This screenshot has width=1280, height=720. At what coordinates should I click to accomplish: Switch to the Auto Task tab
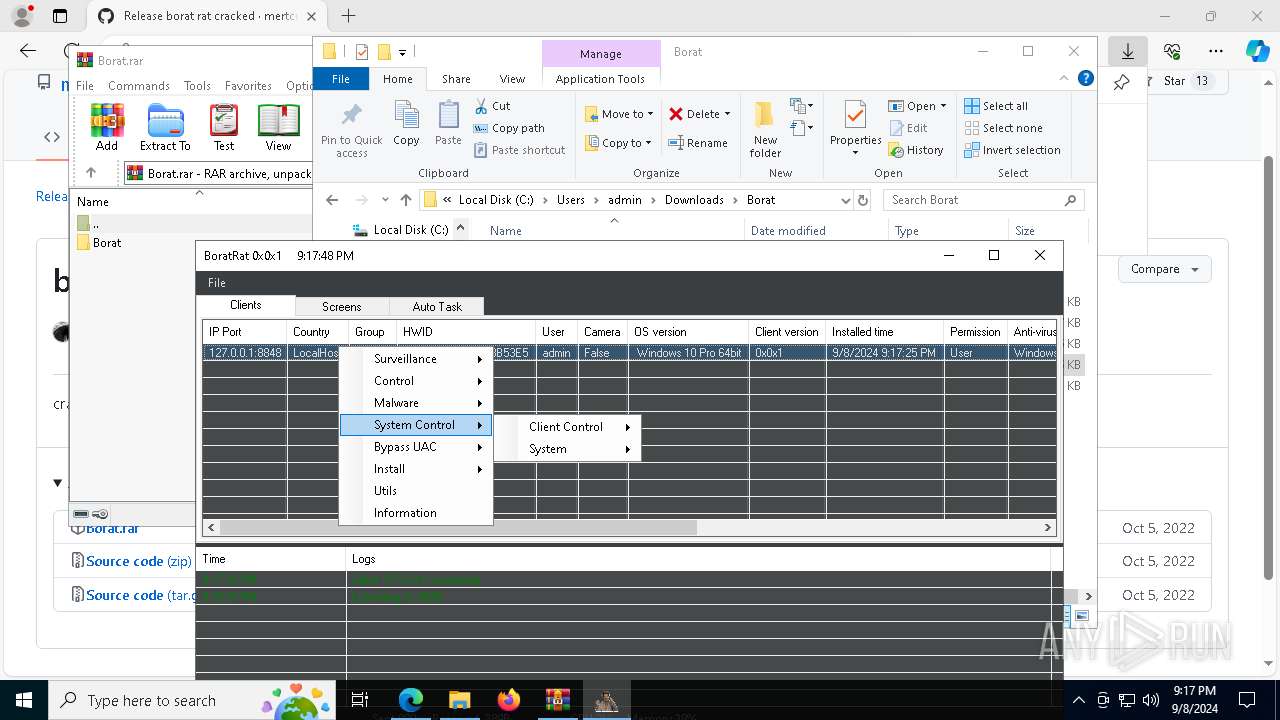coord(437,307)
